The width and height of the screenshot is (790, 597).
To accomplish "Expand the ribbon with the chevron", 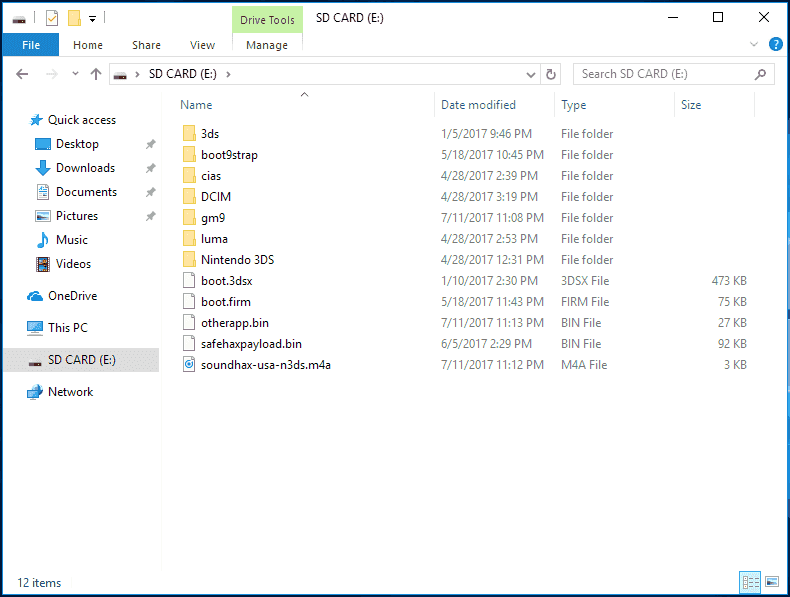I will pos(754,44).
